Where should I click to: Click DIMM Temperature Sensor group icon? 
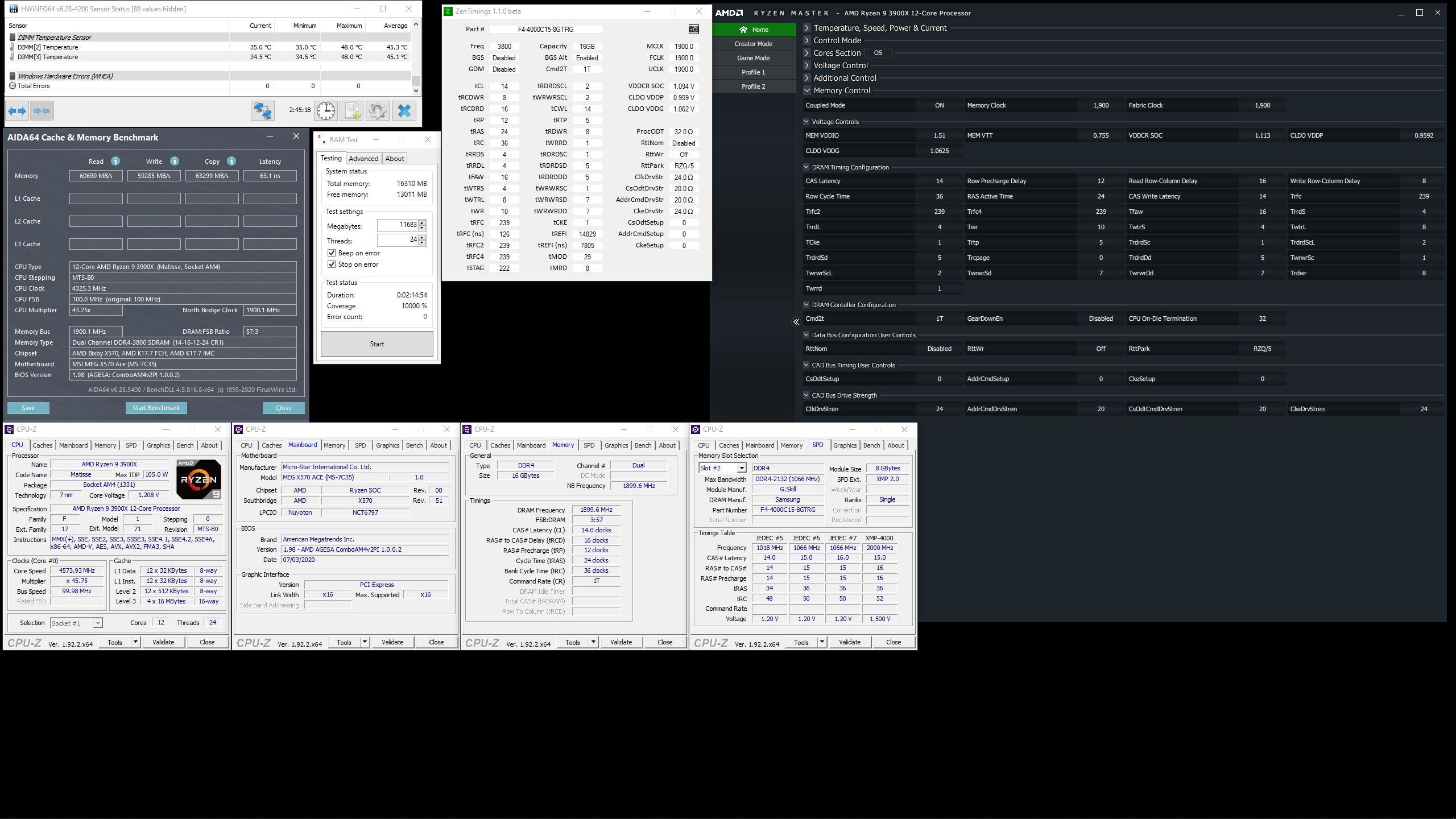(13, 38)
